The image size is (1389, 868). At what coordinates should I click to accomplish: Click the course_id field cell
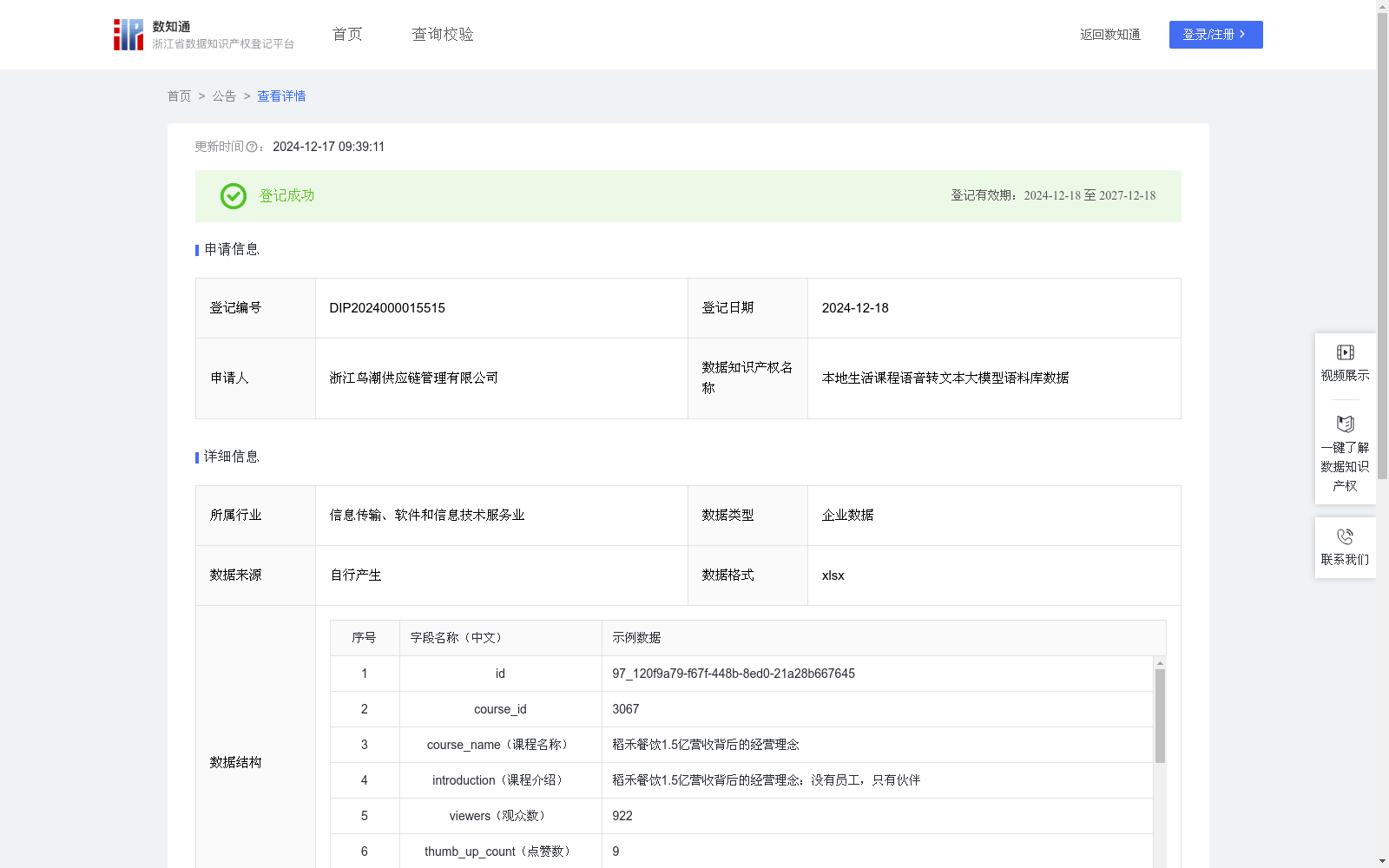(501, 709)
